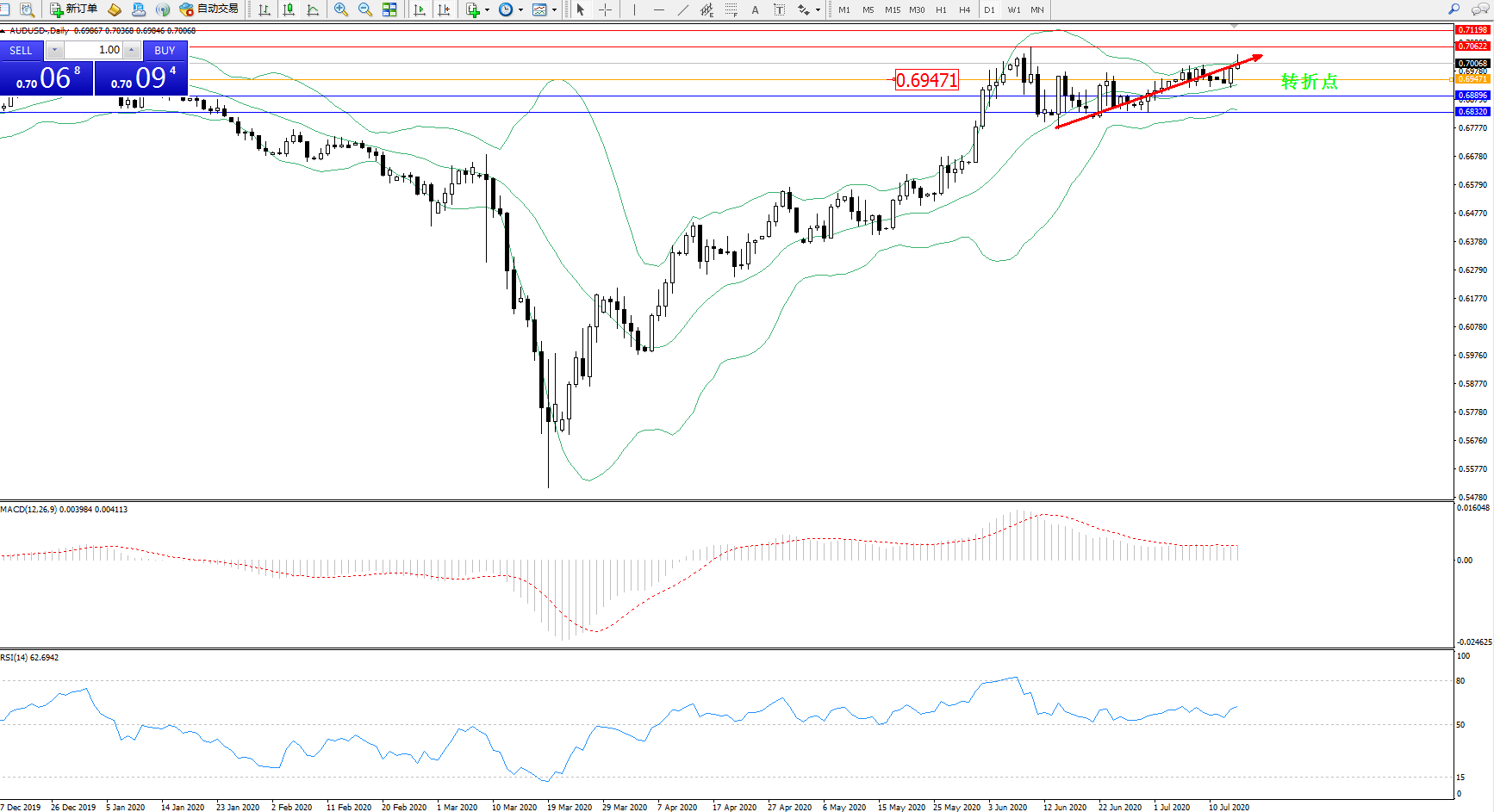This screenshot has height=812, width=1494.
Task: Increase lot volume with up arrow
Action: click(x=131, y=50)
